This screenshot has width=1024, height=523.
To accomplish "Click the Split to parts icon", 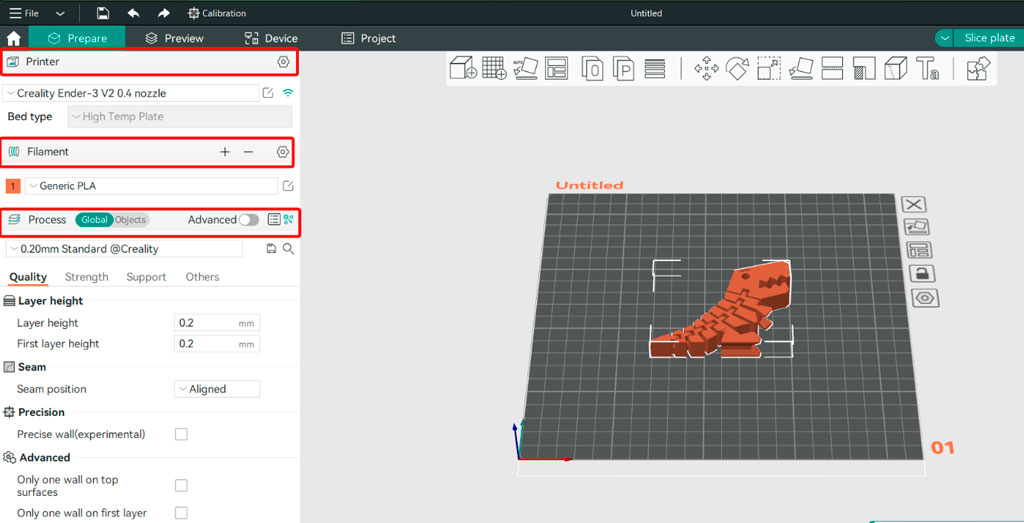I will click(624, 68).
